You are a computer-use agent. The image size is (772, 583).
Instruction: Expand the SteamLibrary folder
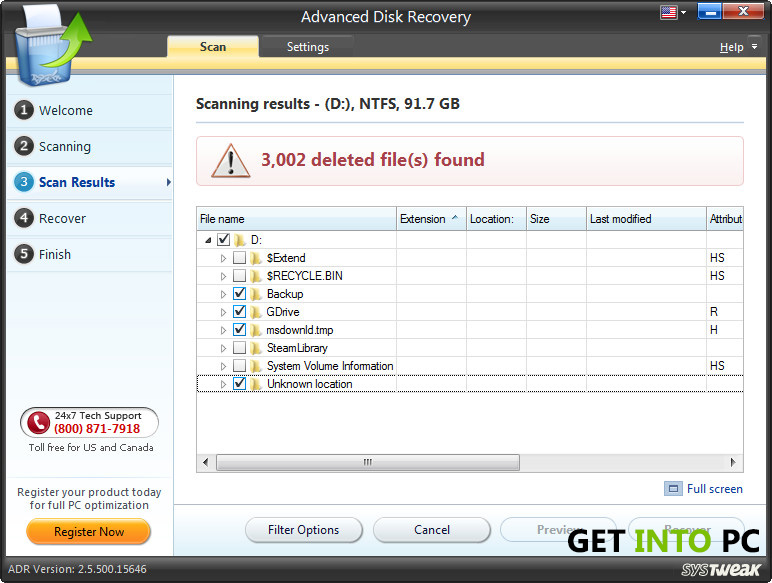coord(223,348)
